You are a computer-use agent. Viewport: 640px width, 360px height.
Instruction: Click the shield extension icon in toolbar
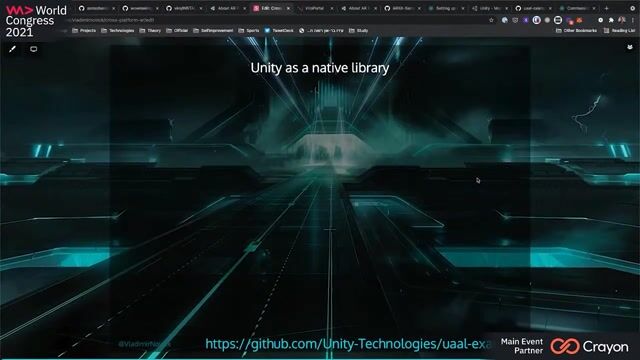coord(515,20)
